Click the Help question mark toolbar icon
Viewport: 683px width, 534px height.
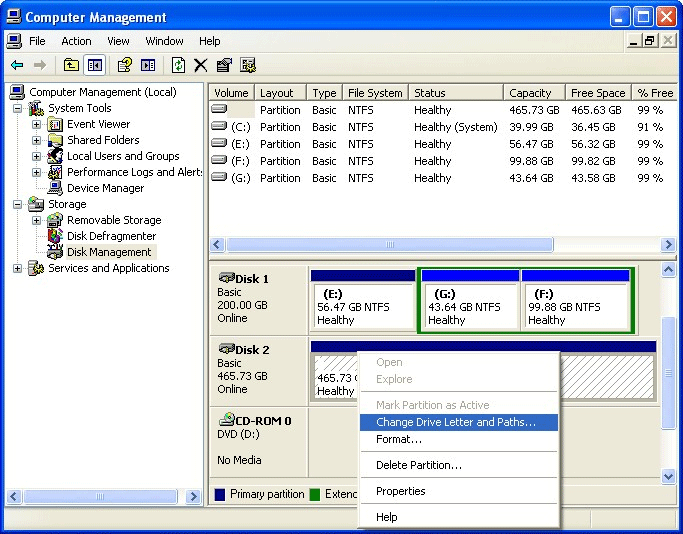coord(125,65)
